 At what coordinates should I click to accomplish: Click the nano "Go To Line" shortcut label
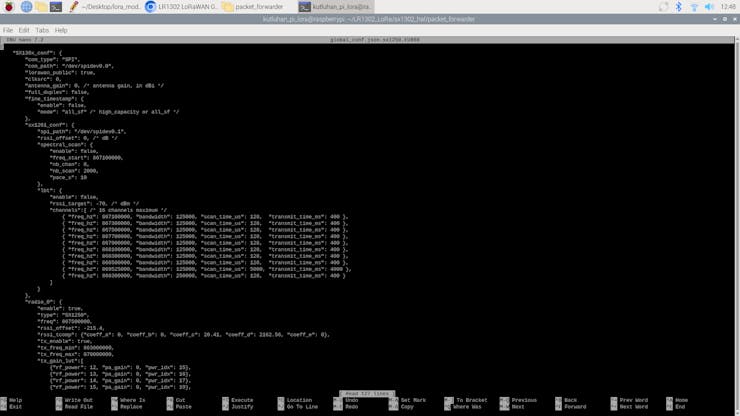pyautogui.click(x=302, y=407)
